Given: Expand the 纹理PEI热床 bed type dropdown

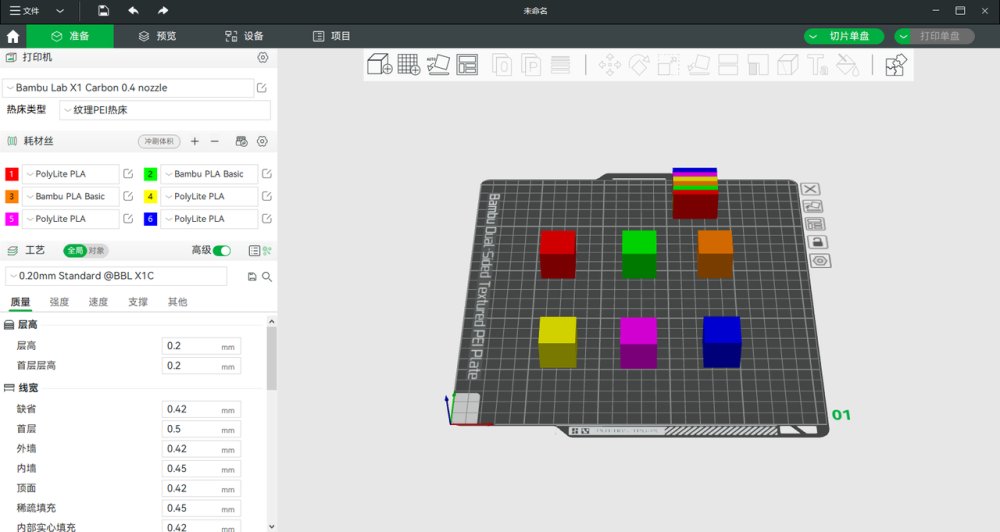Looking at the screenshot, I should point(156,109).
